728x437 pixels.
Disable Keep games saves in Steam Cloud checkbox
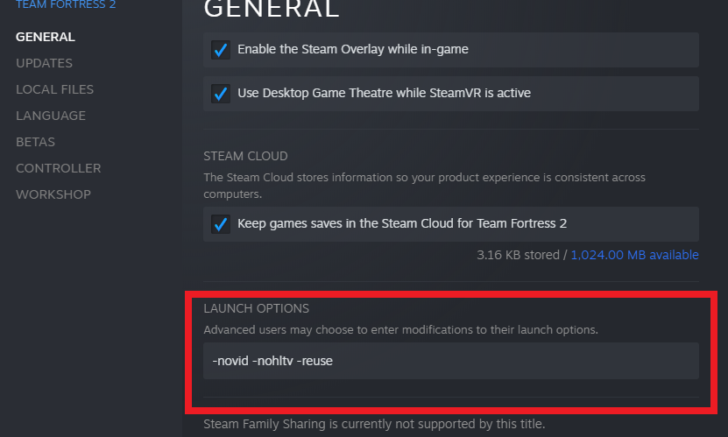221,224
